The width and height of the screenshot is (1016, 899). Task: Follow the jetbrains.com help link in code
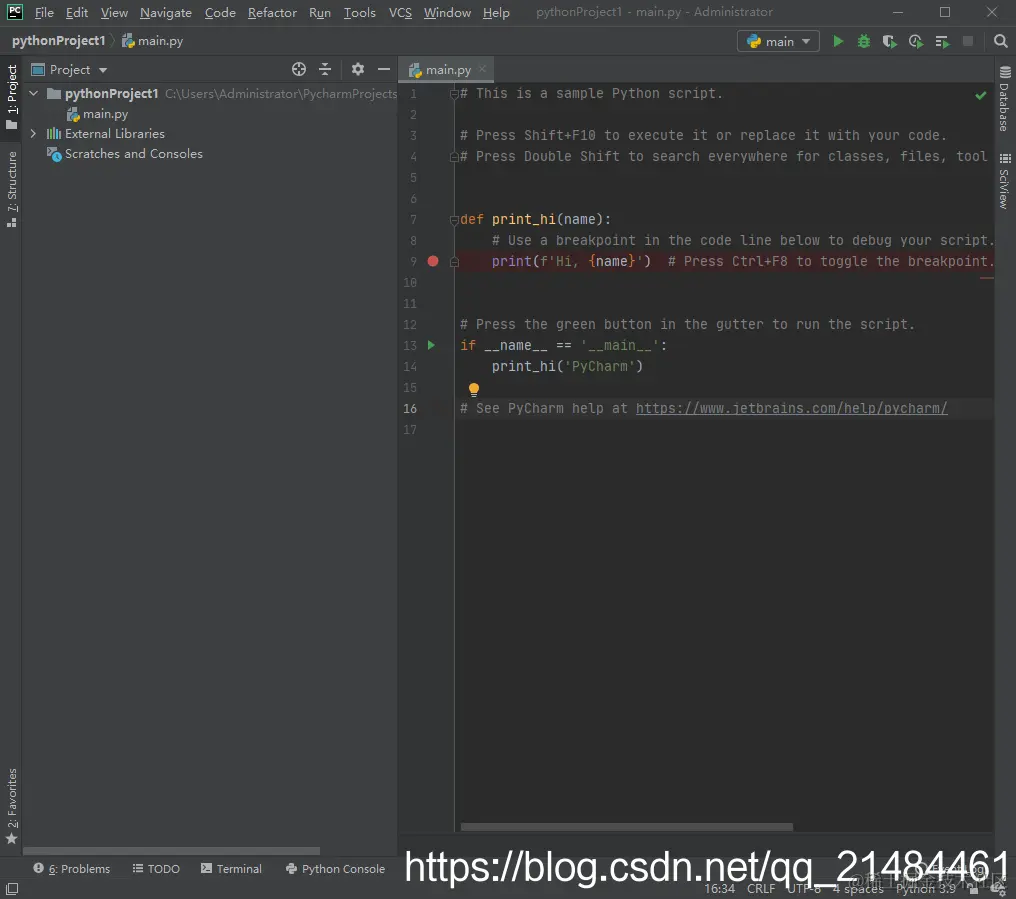[791, 408]
